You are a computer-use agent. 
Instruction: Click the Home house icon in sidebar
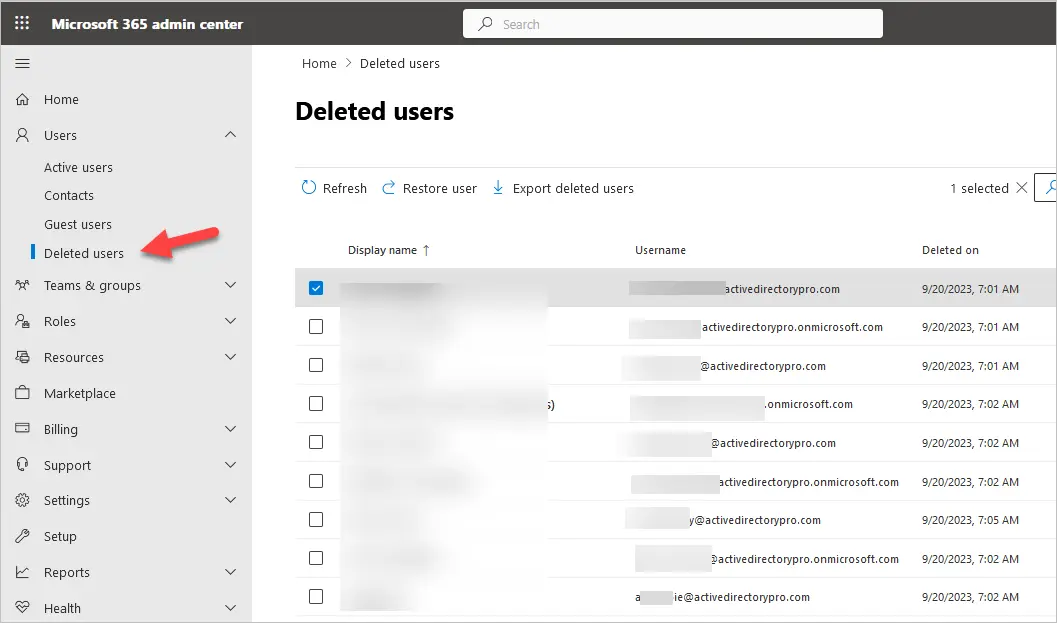(22, 100)
